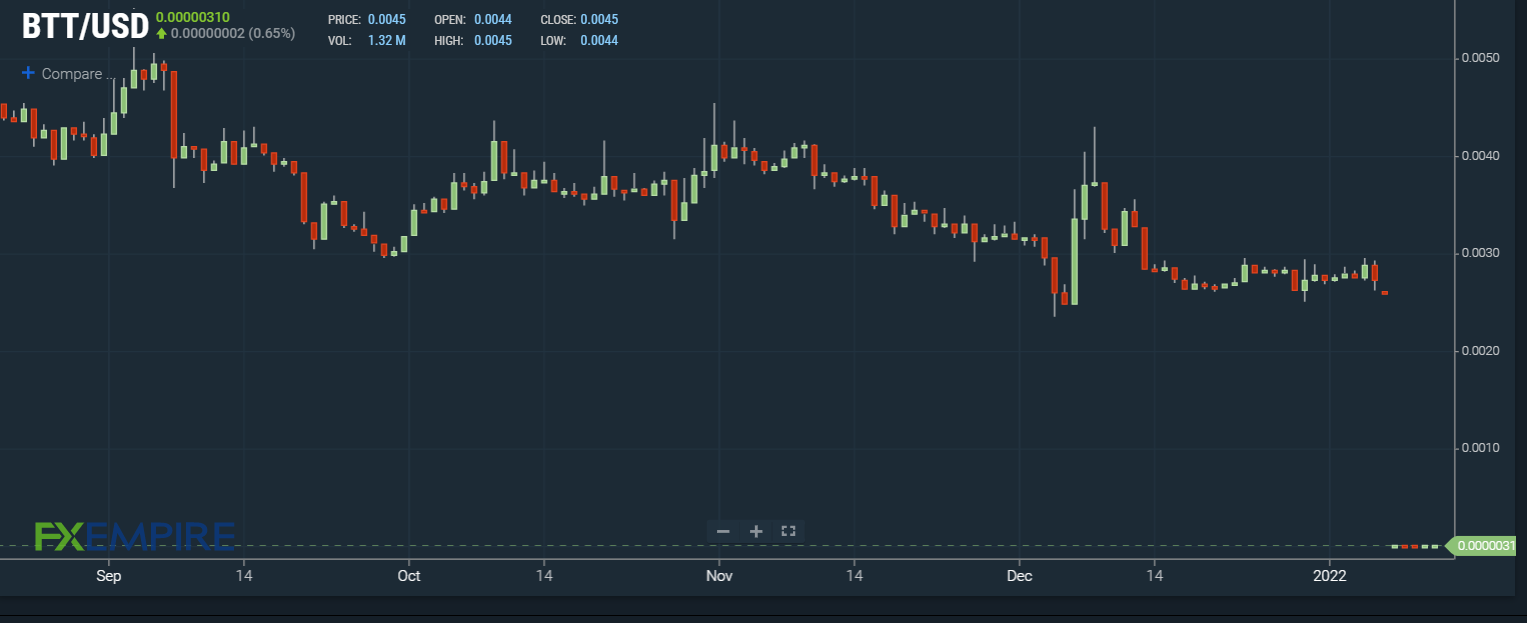Click the VOL 1.32 M readout

pyautogui.click(x=367, y=41)
